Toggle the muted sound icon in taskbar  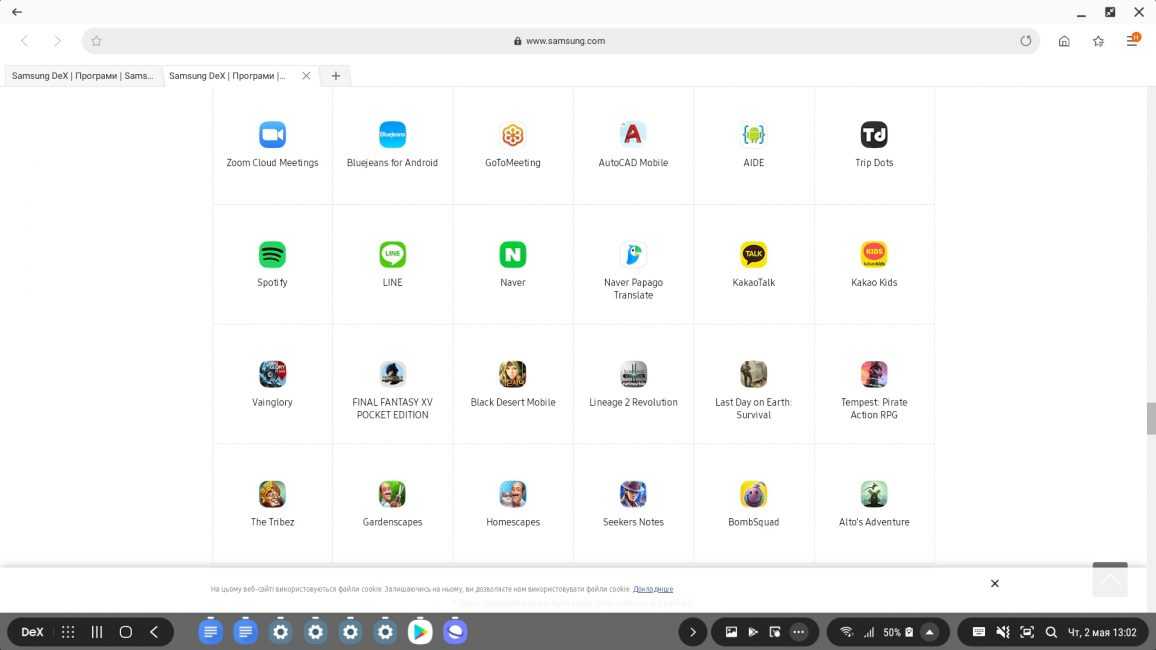pos(1003,632)
